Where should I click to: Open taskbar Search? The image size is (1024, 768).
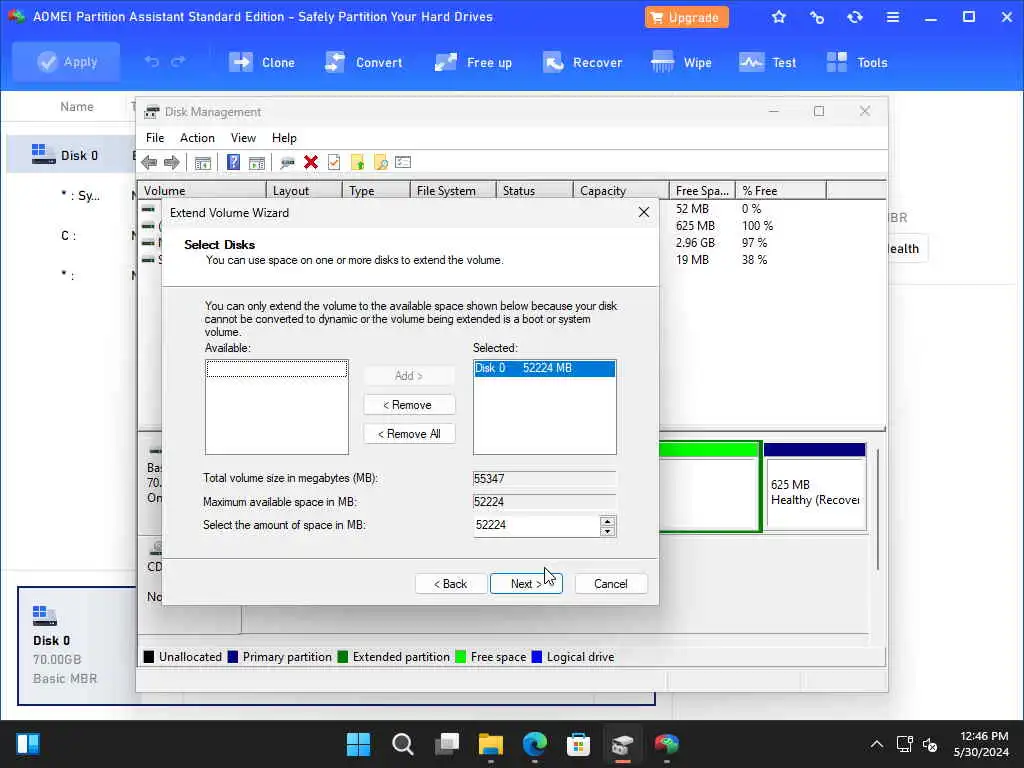(402, 744)
